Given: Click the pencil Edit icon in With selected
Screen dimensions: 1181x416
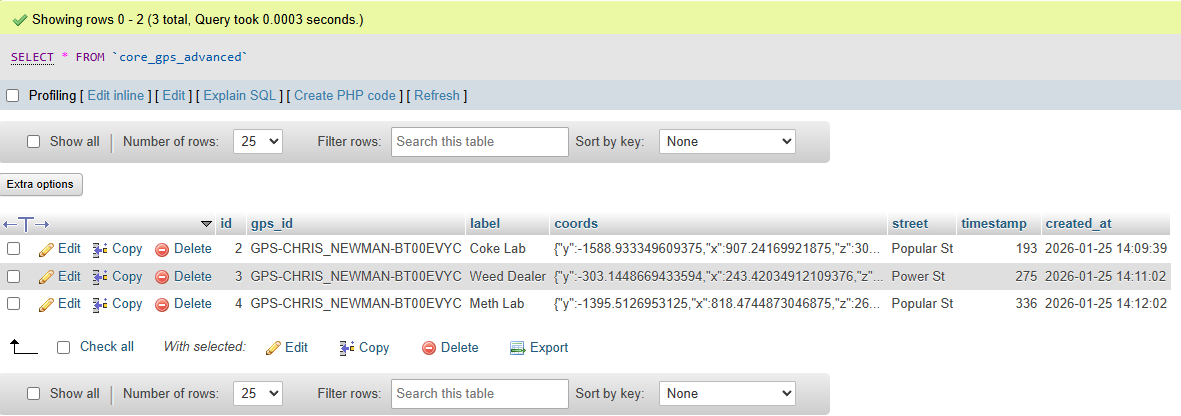Looking at the screenshot, I should point(273,348).
